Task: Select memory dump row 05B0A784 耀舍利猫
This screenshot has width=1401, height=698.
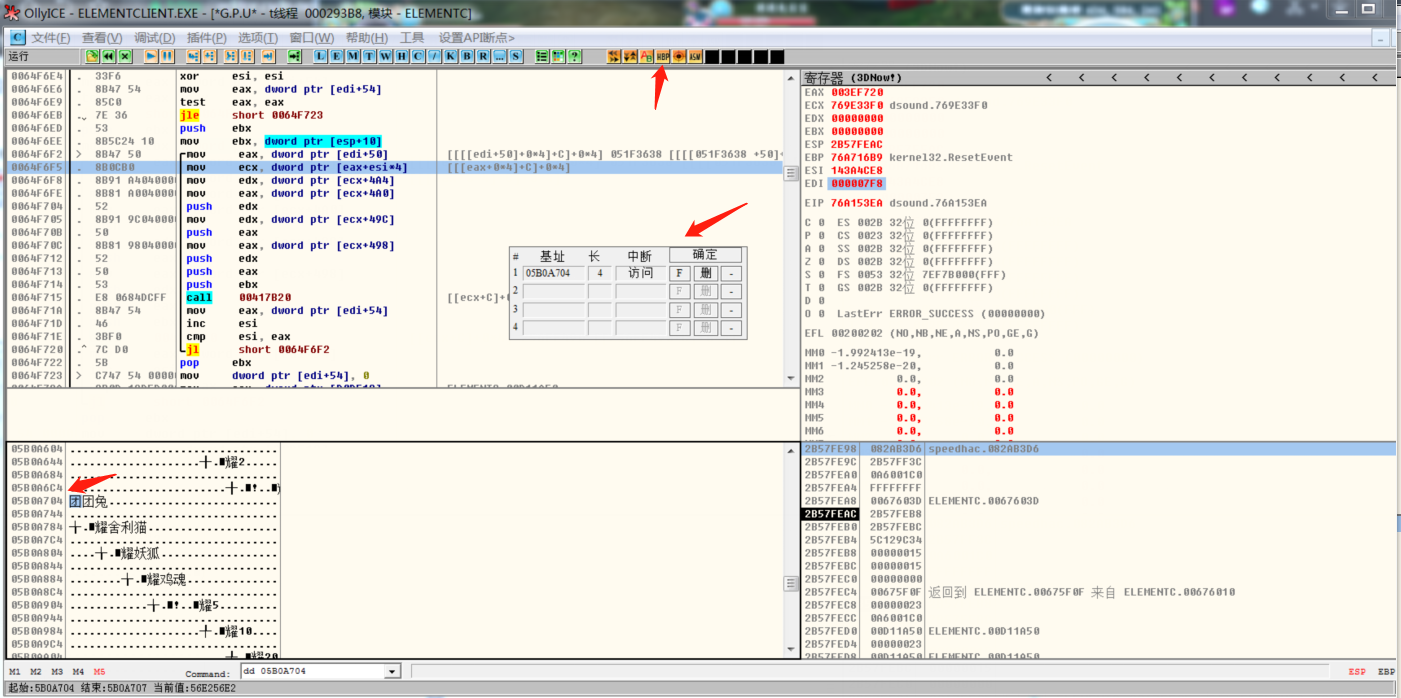Action: pyautogui.click(x=143, y=527)
